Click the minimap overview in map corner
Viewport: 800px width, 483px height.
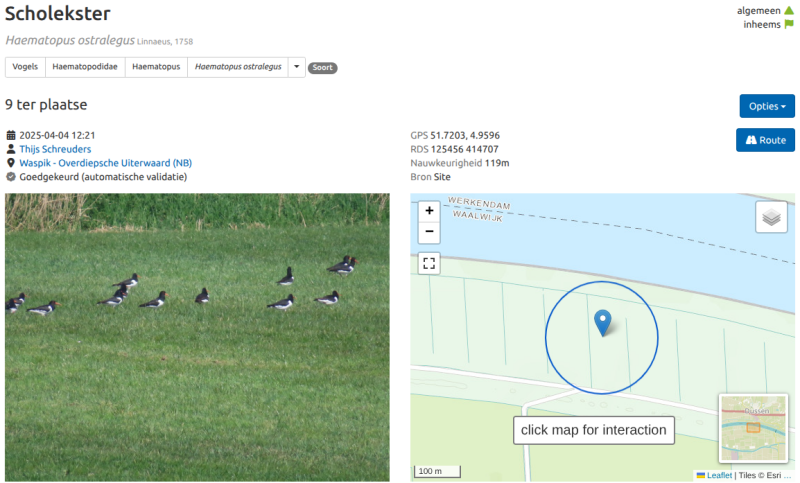click(753, 427)
